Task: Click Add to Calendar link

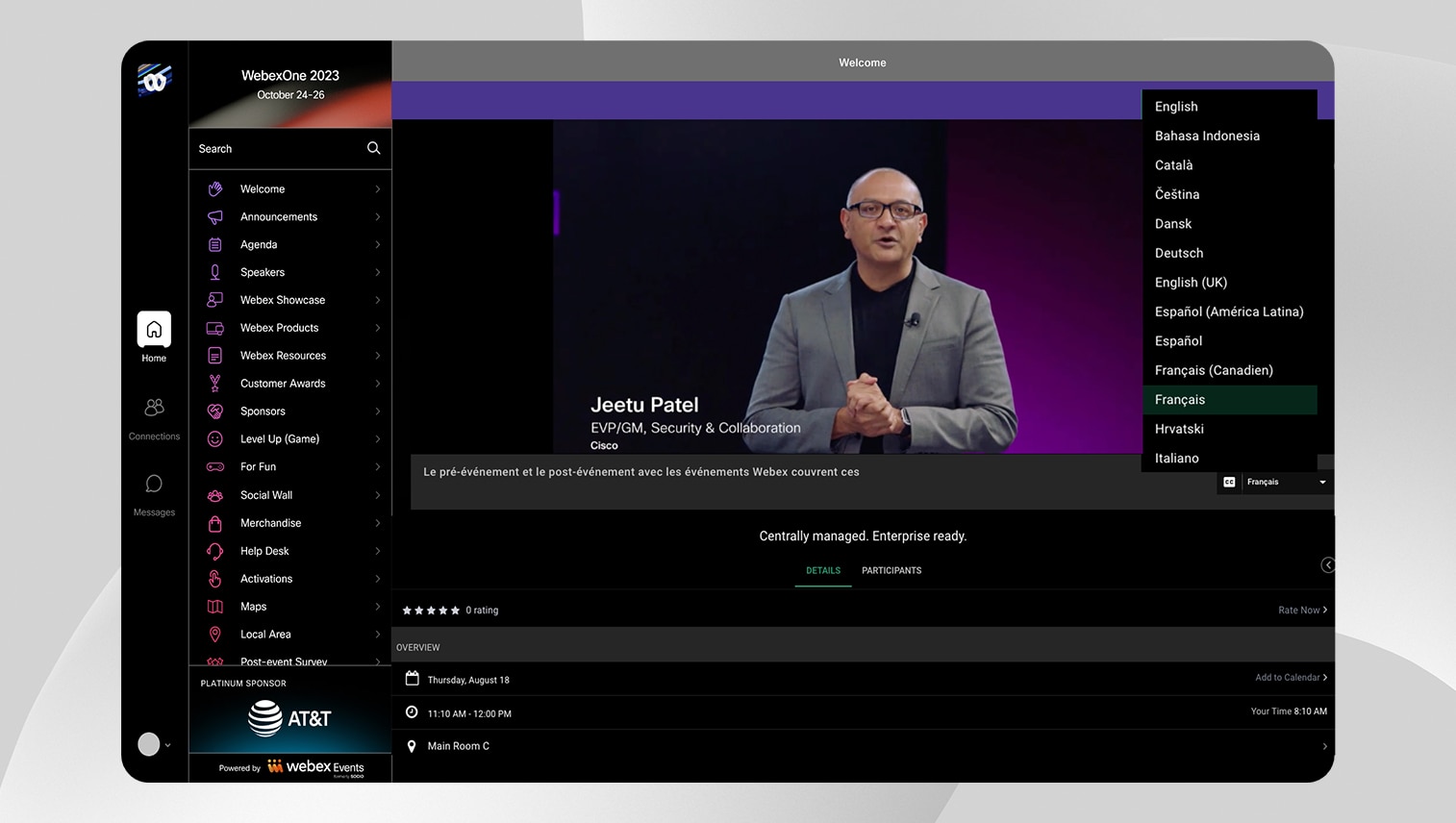Action: [x=1291, y=678]
